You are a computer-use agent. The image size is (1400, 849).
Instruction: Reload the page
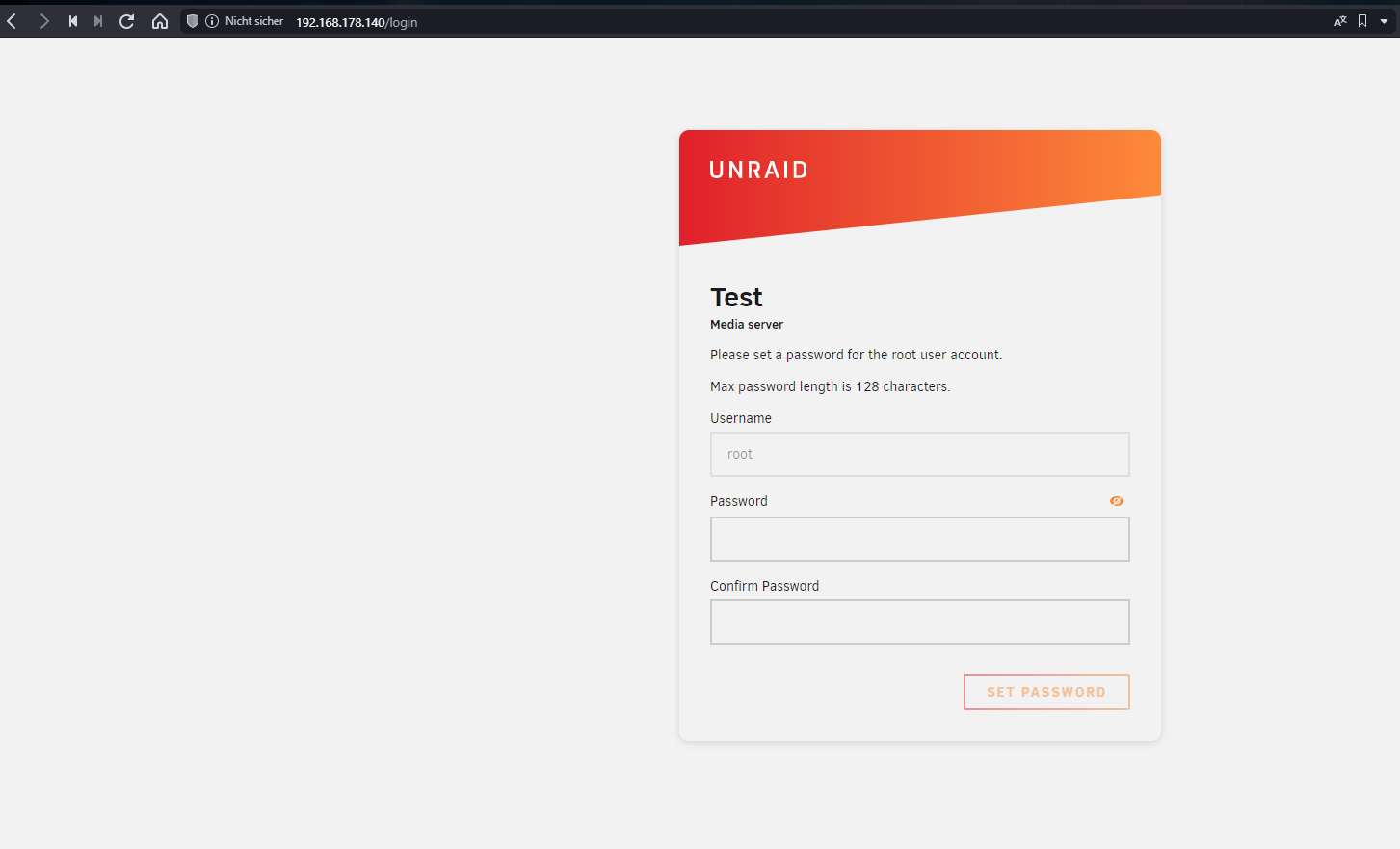[x=126, y=21]
